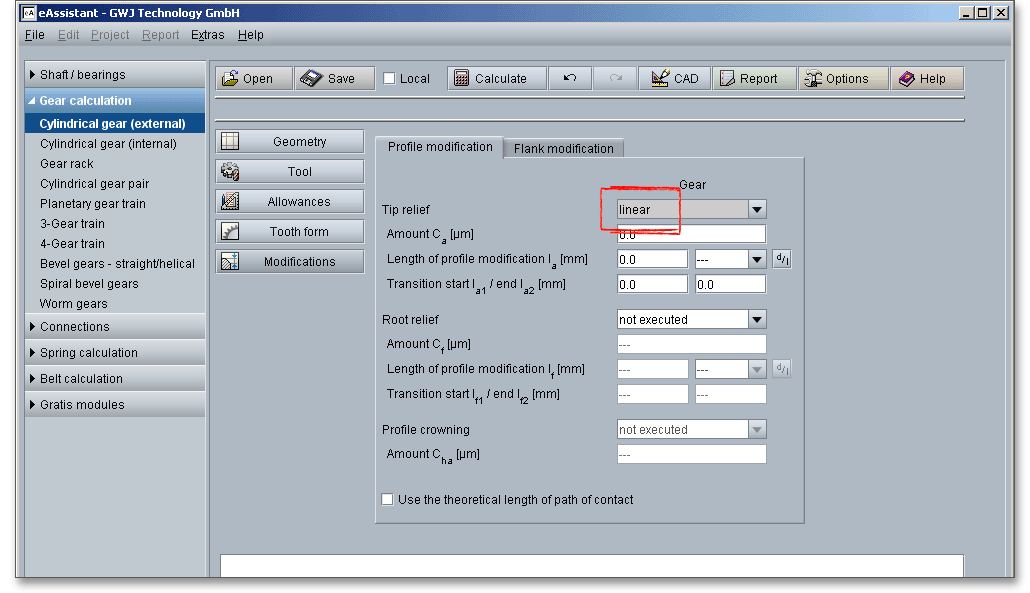Select Planetary gear train in sidebar
Viewport: 1030px width, 593px height.
pyautogui.click(x=93, y=204)
